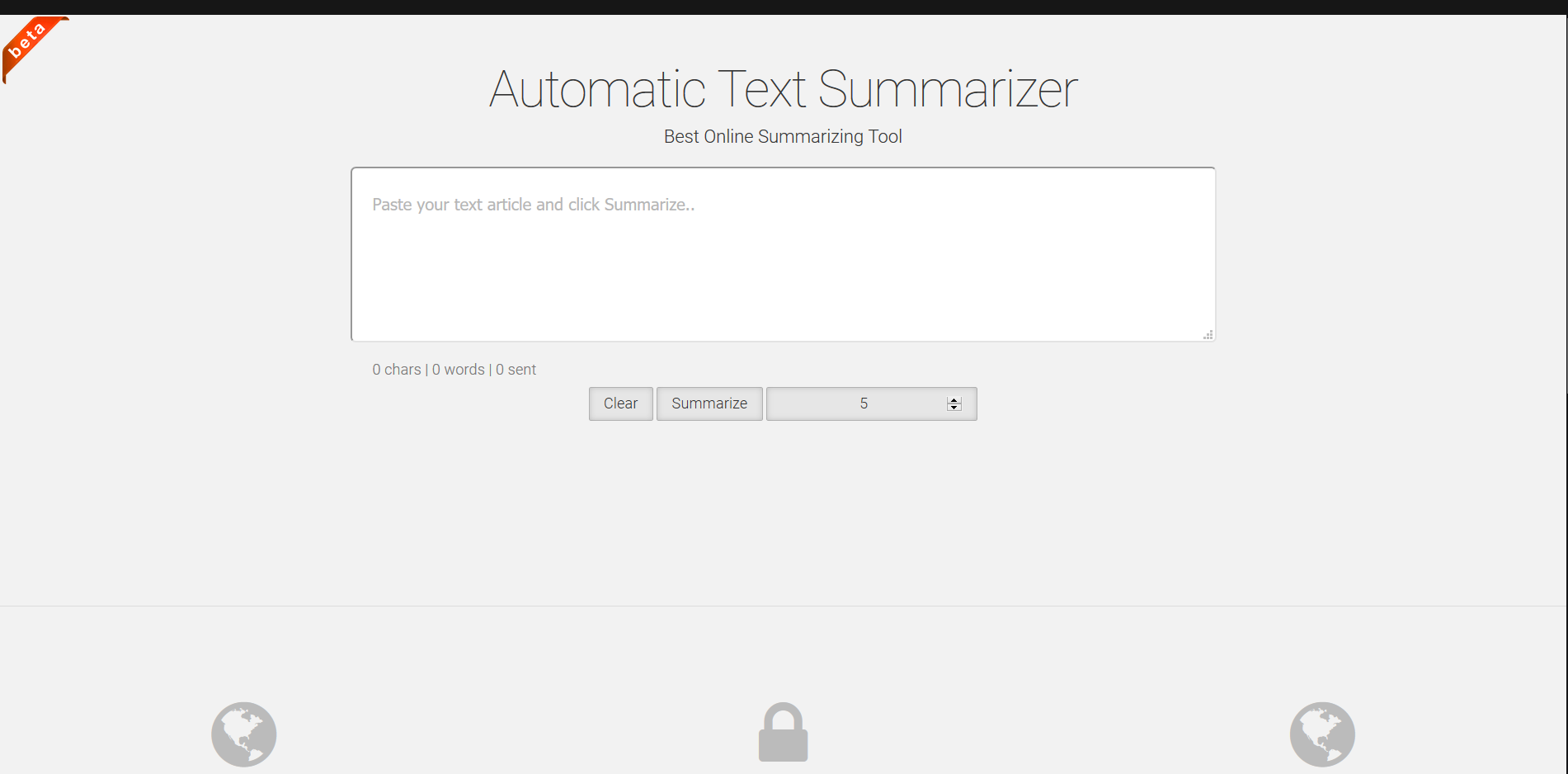This screenshot has width=1568, height=774.
Task: Click the 0 chars counter text
Action: click(396, 370)
